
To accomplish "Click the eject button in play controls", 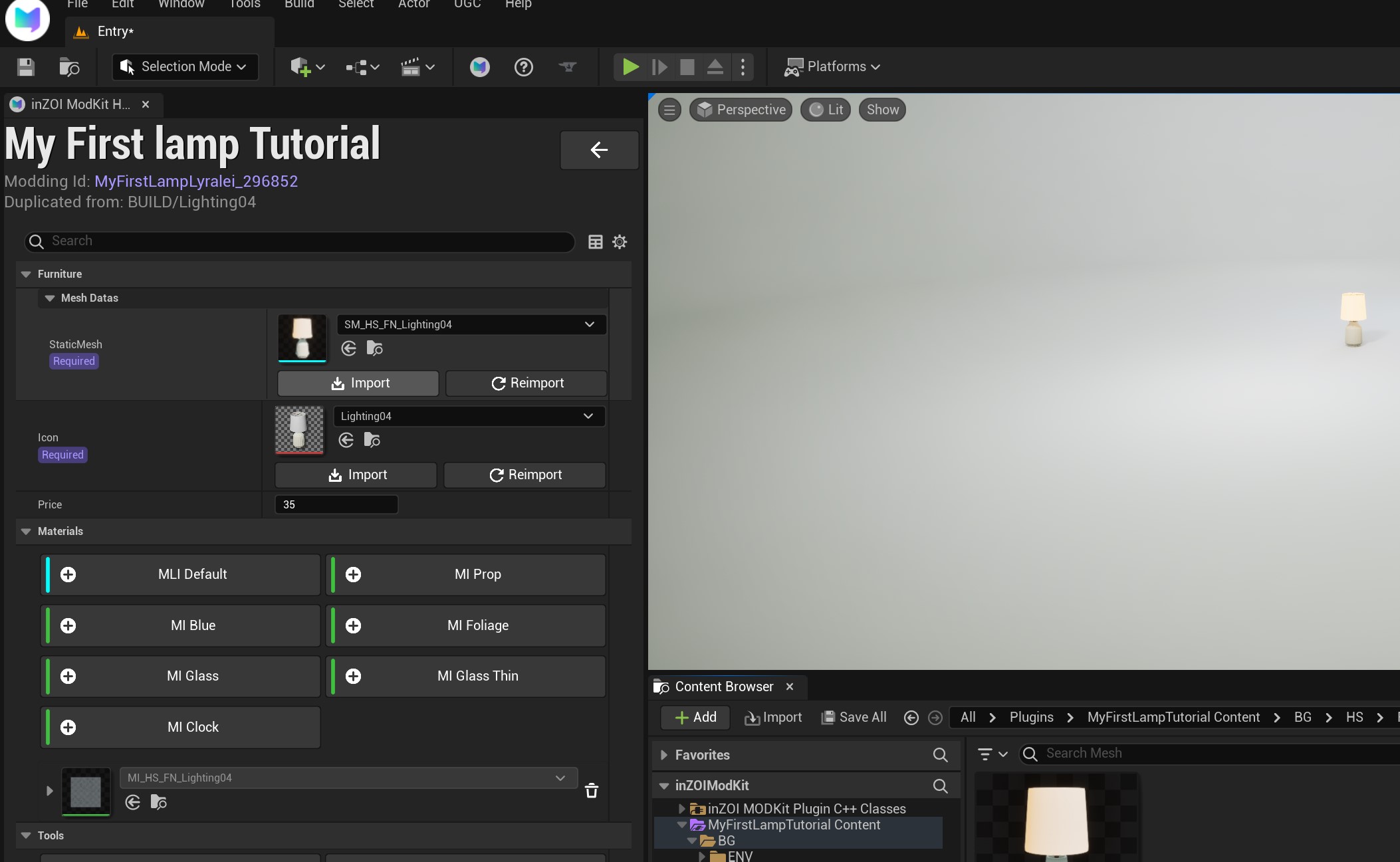I will point(715,66).
